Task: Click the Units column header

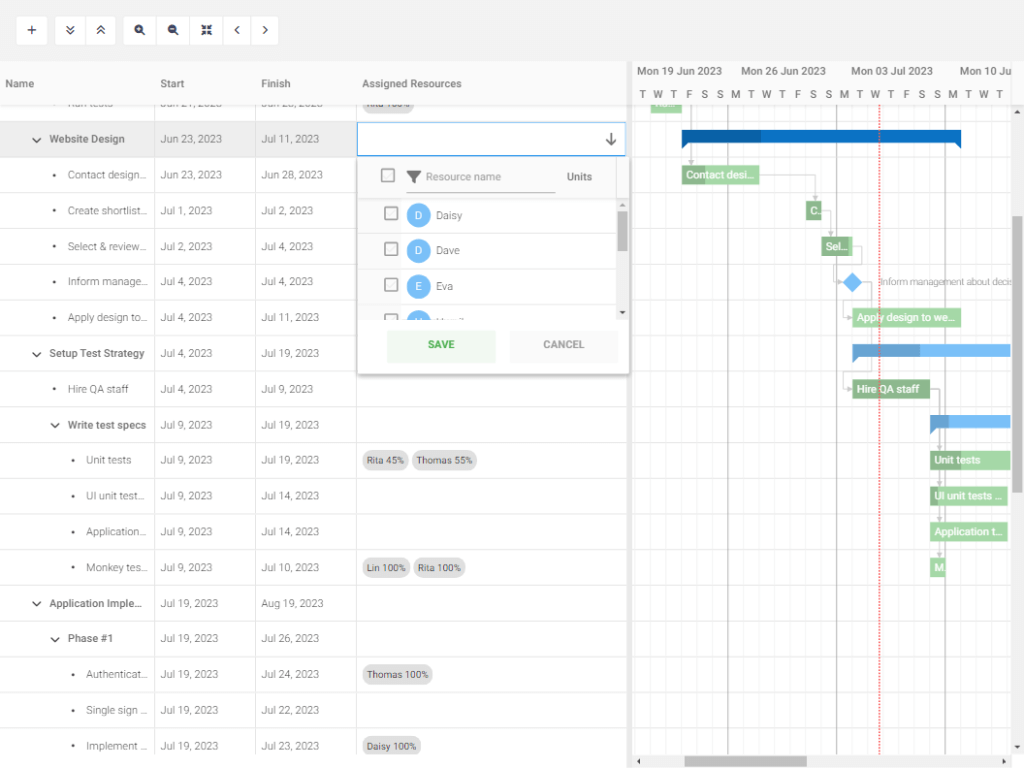Action: [x=579, y=177]
